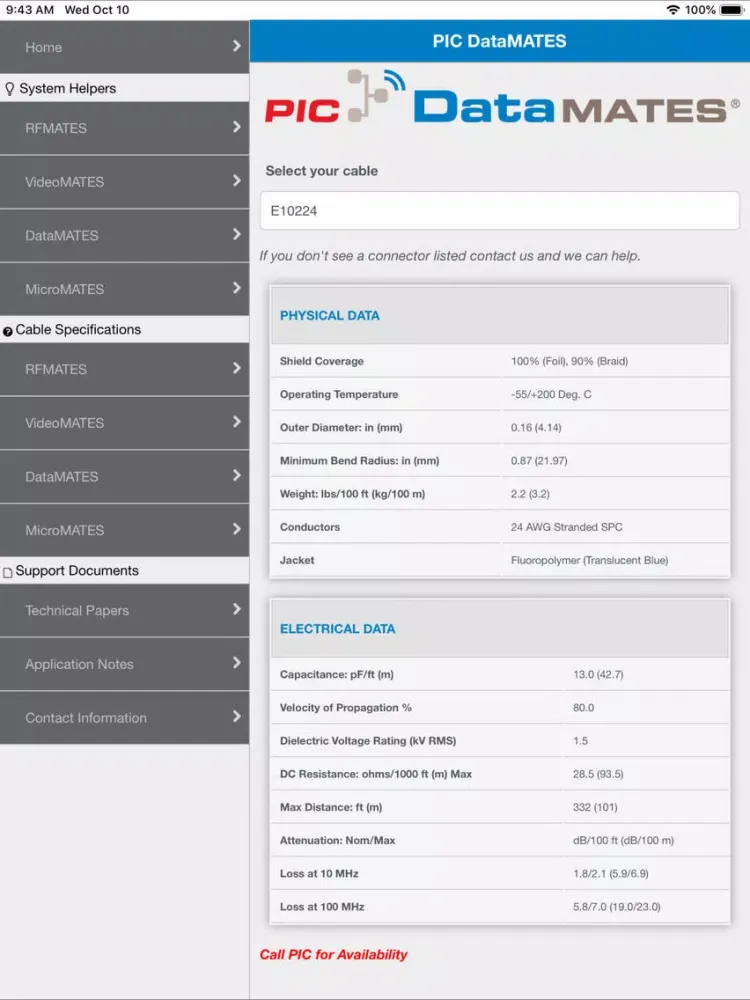Click chevron on System Helpers DataMATES row

click(x=237, y=234)
